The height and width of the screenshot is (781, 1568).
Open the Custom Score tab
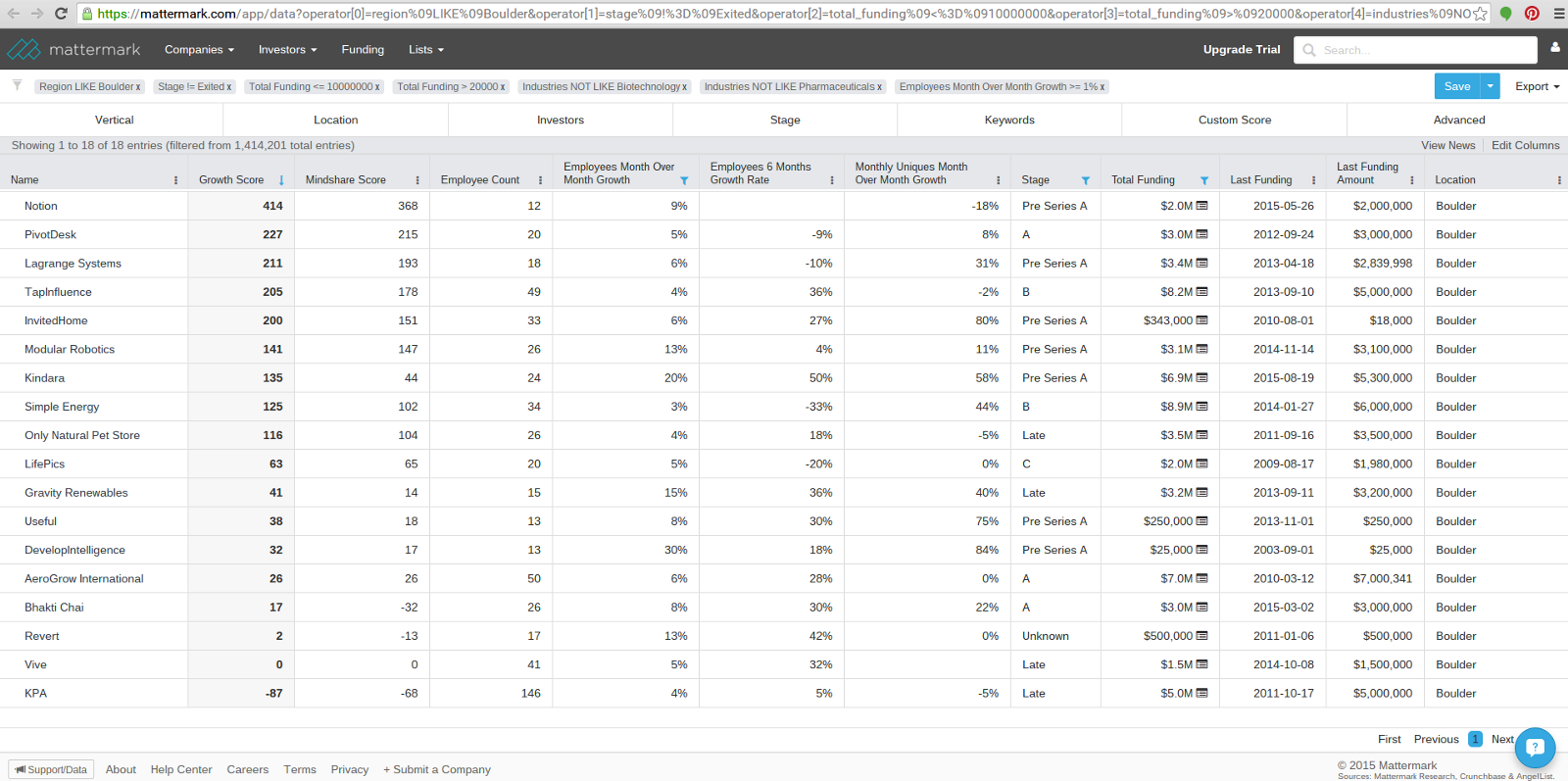tap(1235, 120)
